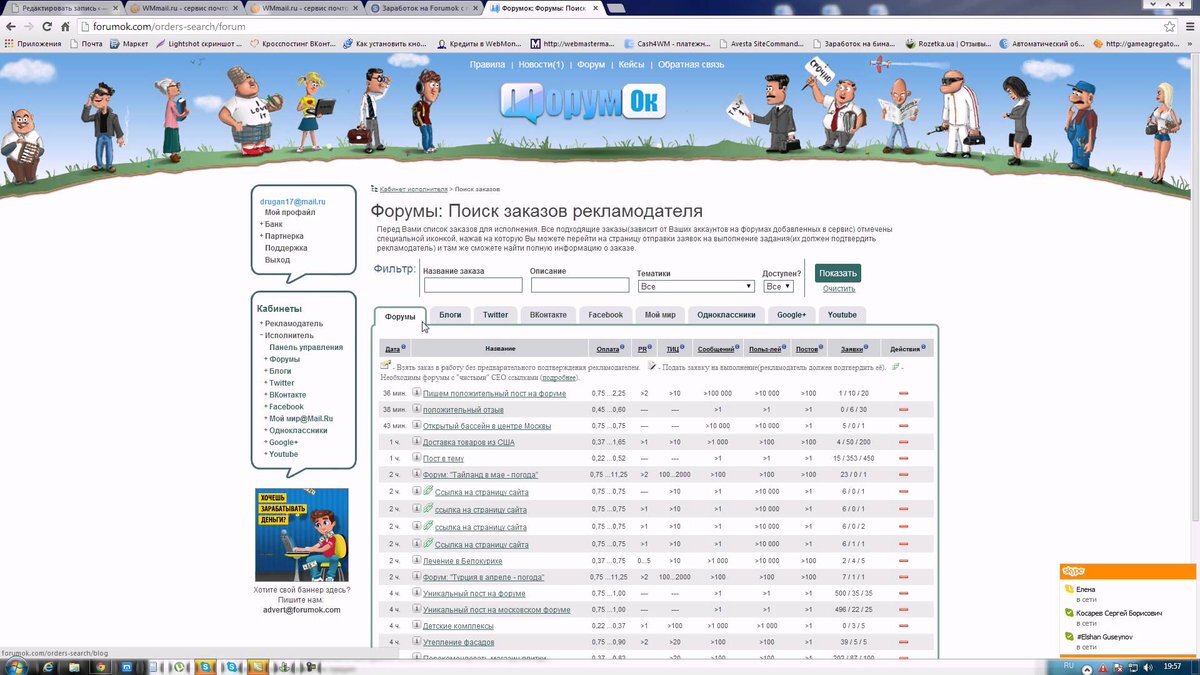Open Мой профайл in the sidebar
Viewport: 1200px width, 675px height.
[x=290, y=212]
